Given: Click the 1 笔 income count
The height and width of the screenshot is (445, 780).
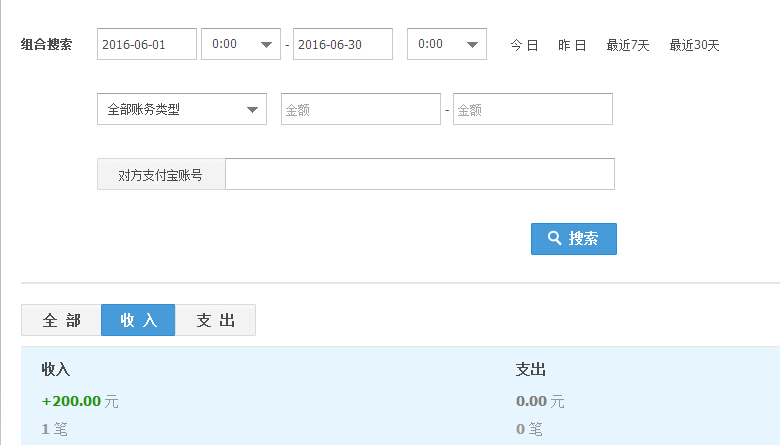Looking at the screenshot, I should (x=54, y=429).
